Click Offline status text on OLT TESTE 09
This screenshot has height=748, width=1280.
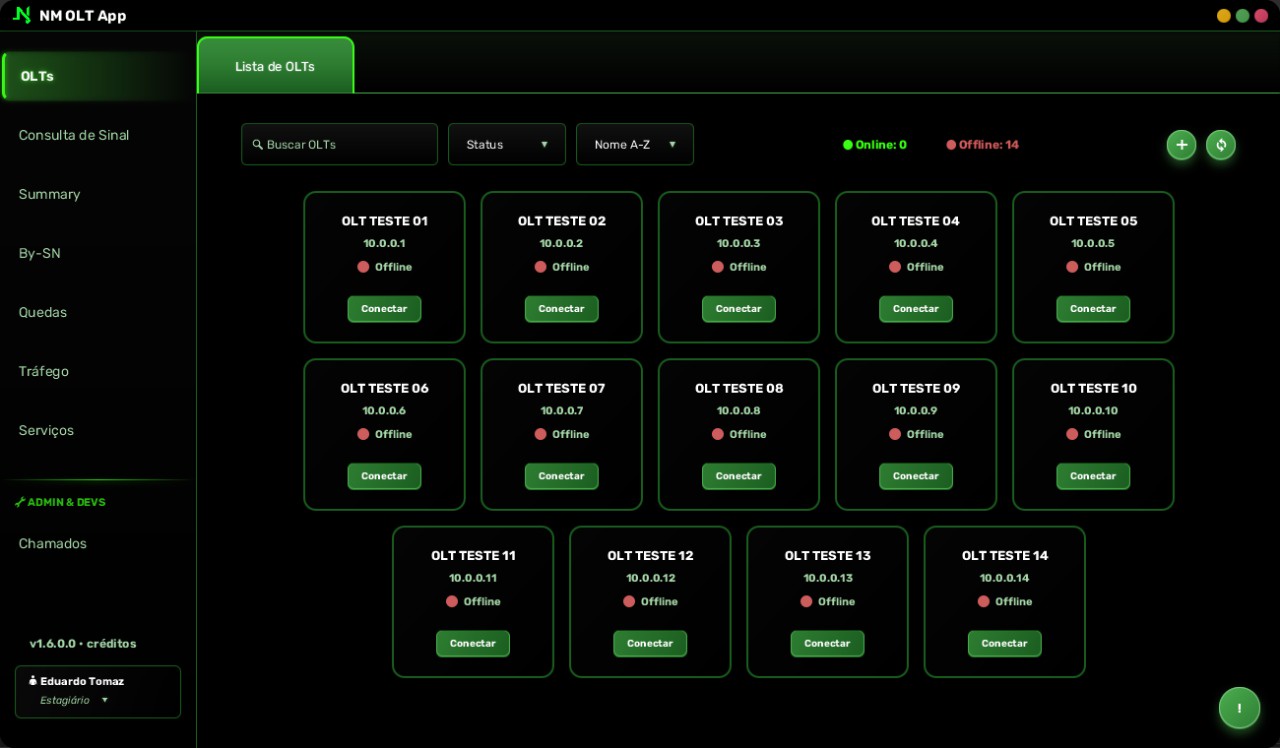[925, 434]
